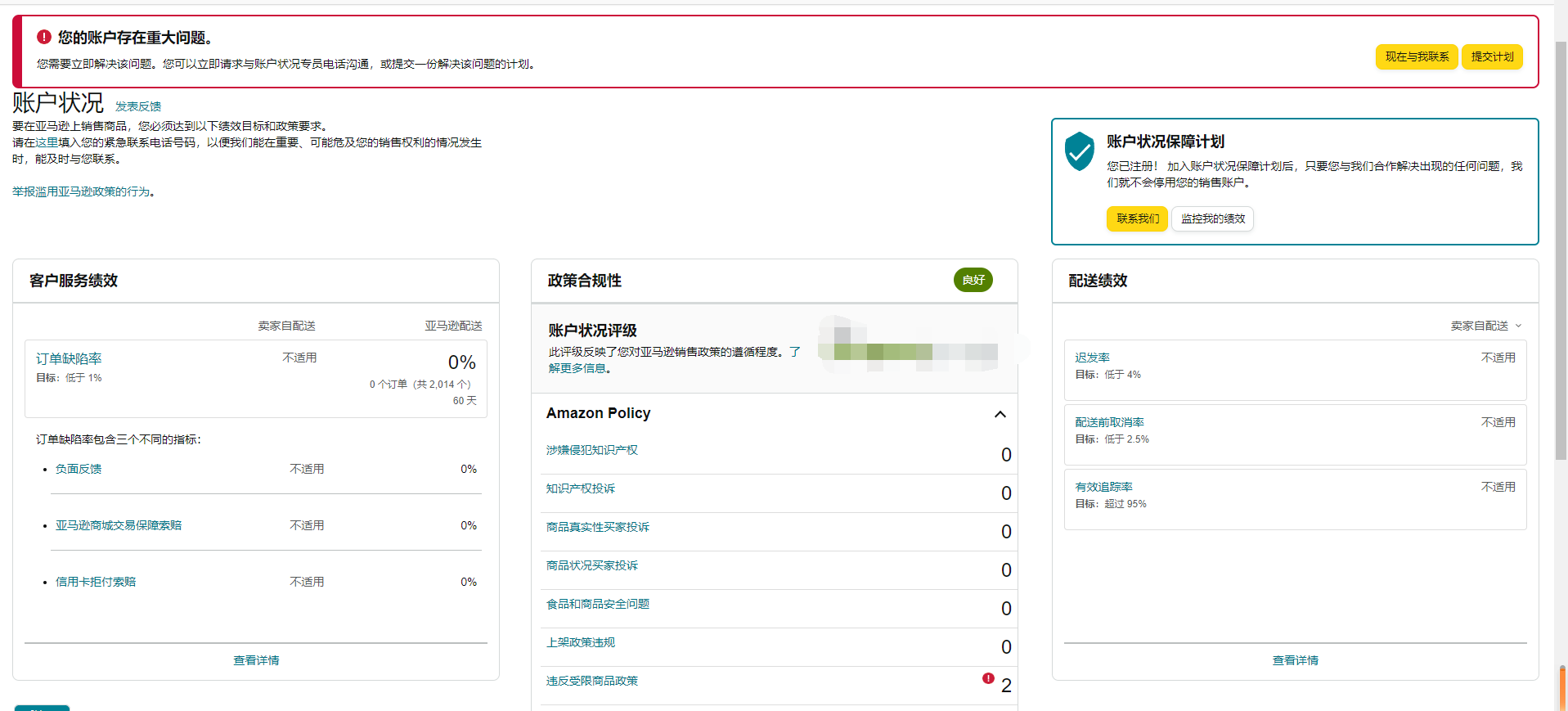Open the 发表反馈 link
The width and height of the screenshot is (1568, 711).
coord(138,106)
